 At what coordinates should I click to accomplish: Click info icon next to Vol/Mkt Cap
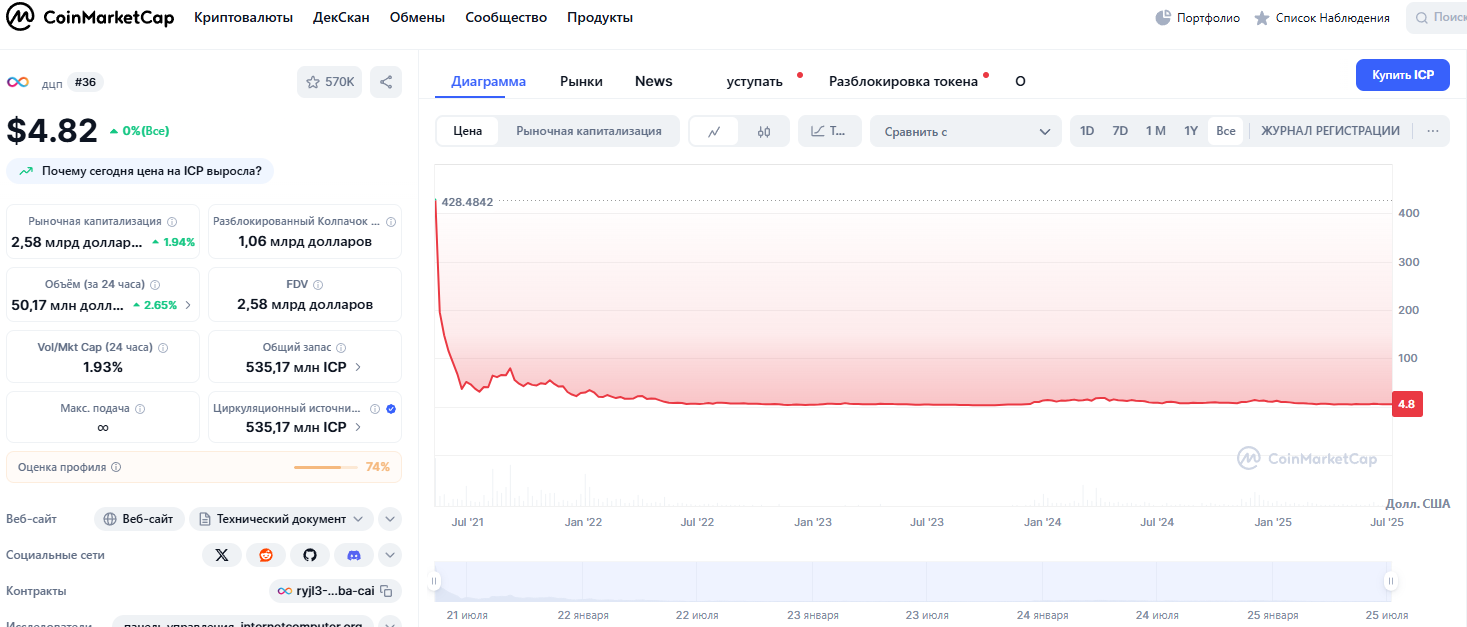coord(163,348)
